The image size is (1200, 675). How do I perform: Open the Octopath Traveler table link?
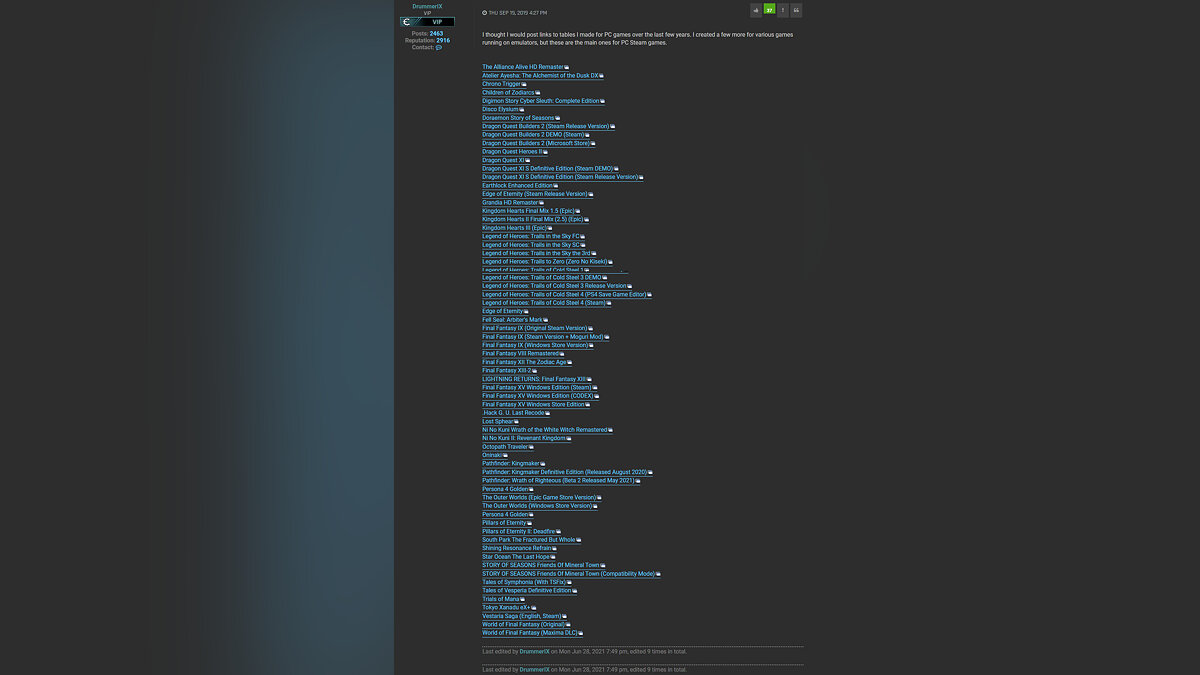(x=505, y=447)
